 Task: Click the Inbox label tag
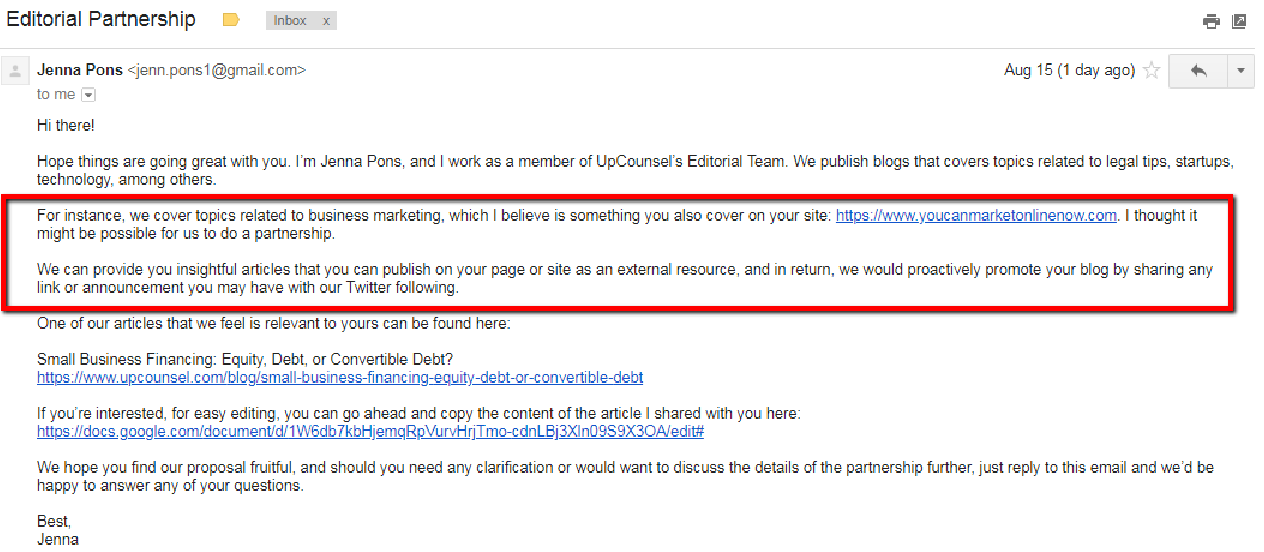pyautogui.click(x=290, y=21)
